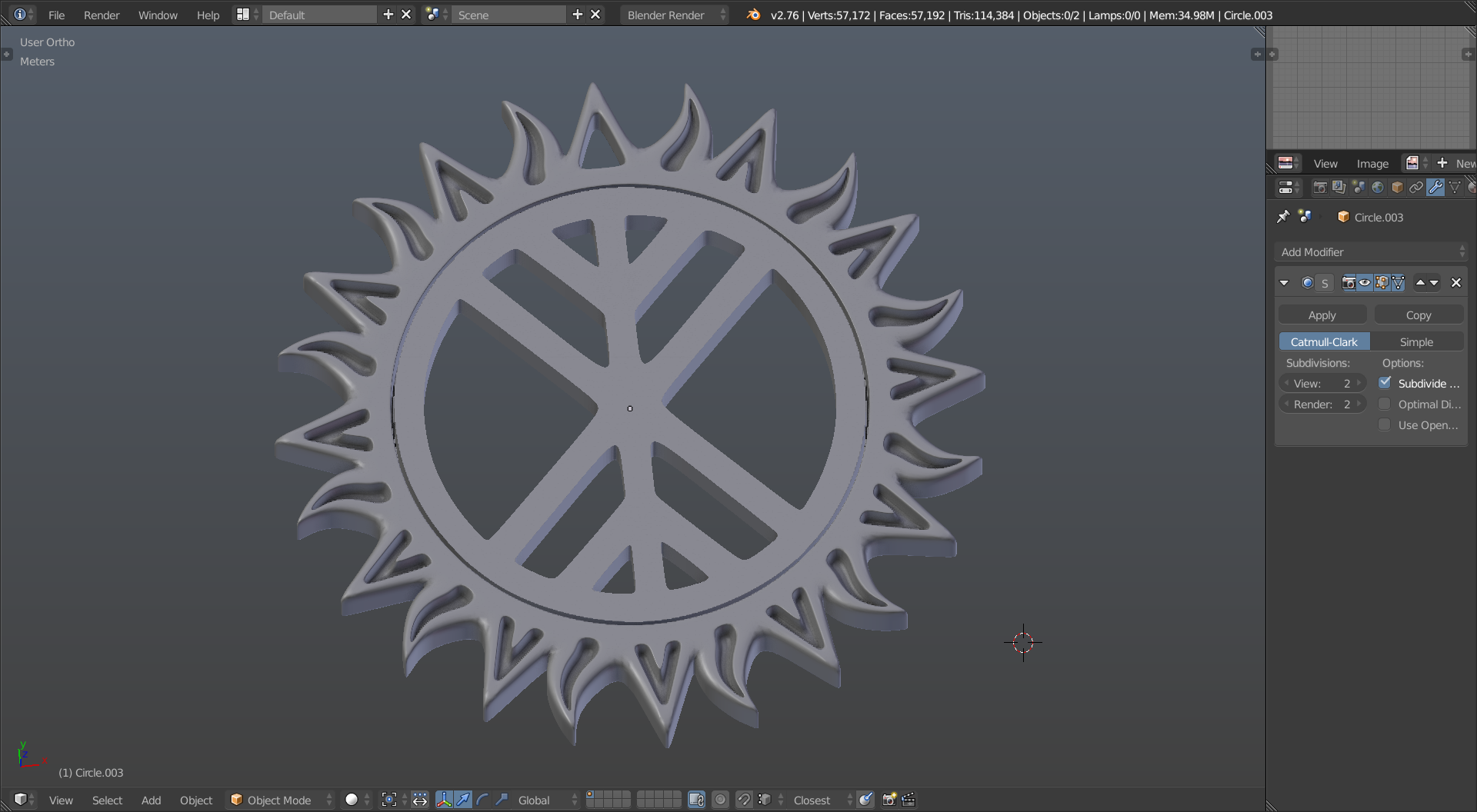Toggle modifier visibility in viewport (eye icon)
The height and width of the screenshot is (812, 1477).
coord(1365,283)
